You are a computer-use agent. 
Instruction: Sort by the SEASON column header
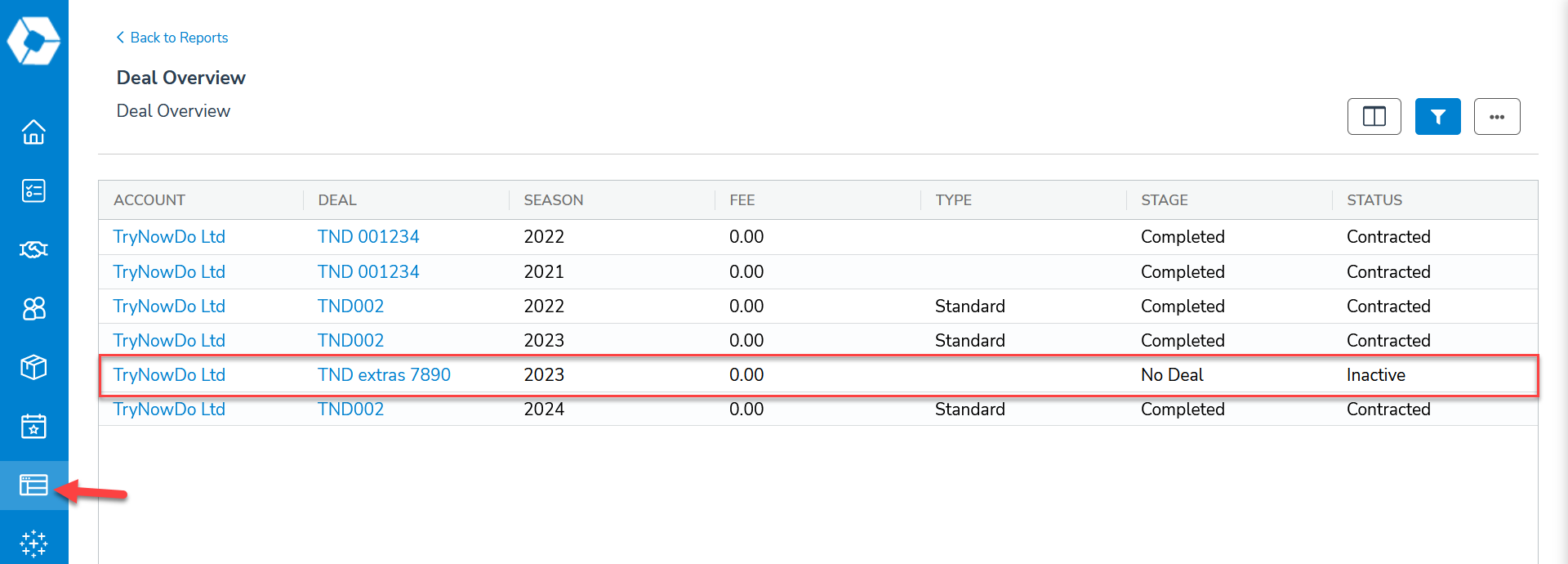click(x=553, y=200)
